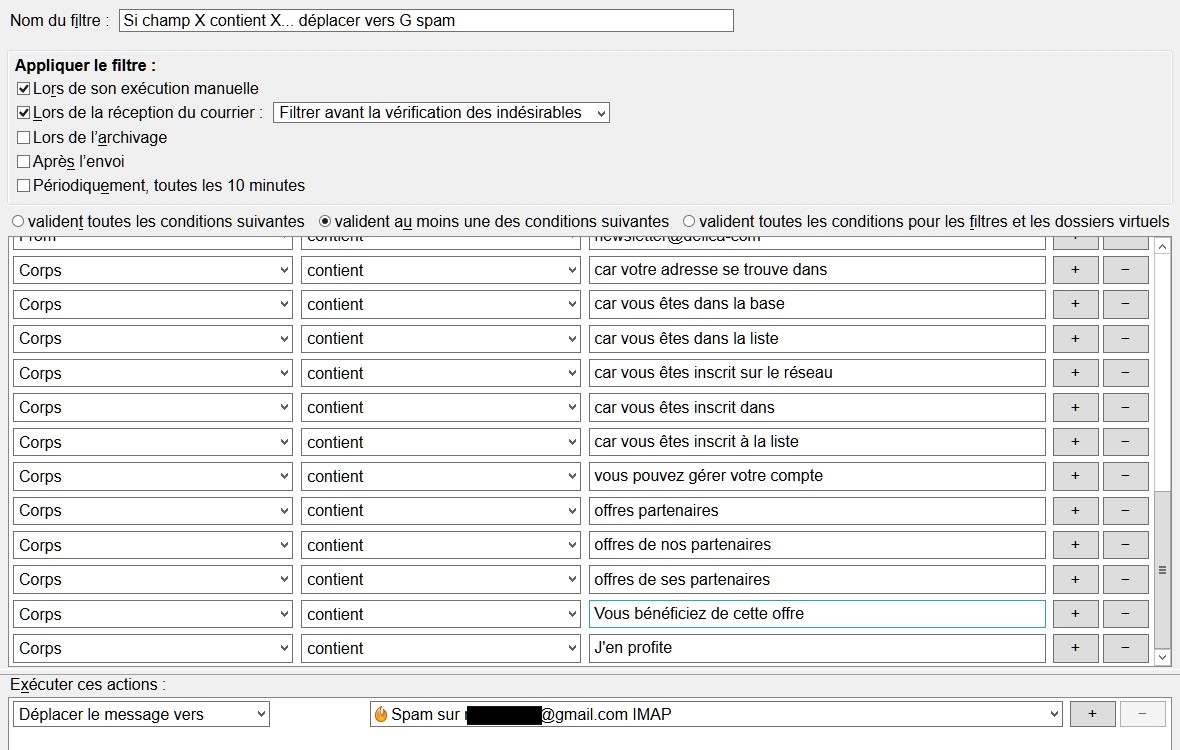Add a condition after the "J'en profite" row
Viewport: 1180px width, 750px height.
(1075, 648)
